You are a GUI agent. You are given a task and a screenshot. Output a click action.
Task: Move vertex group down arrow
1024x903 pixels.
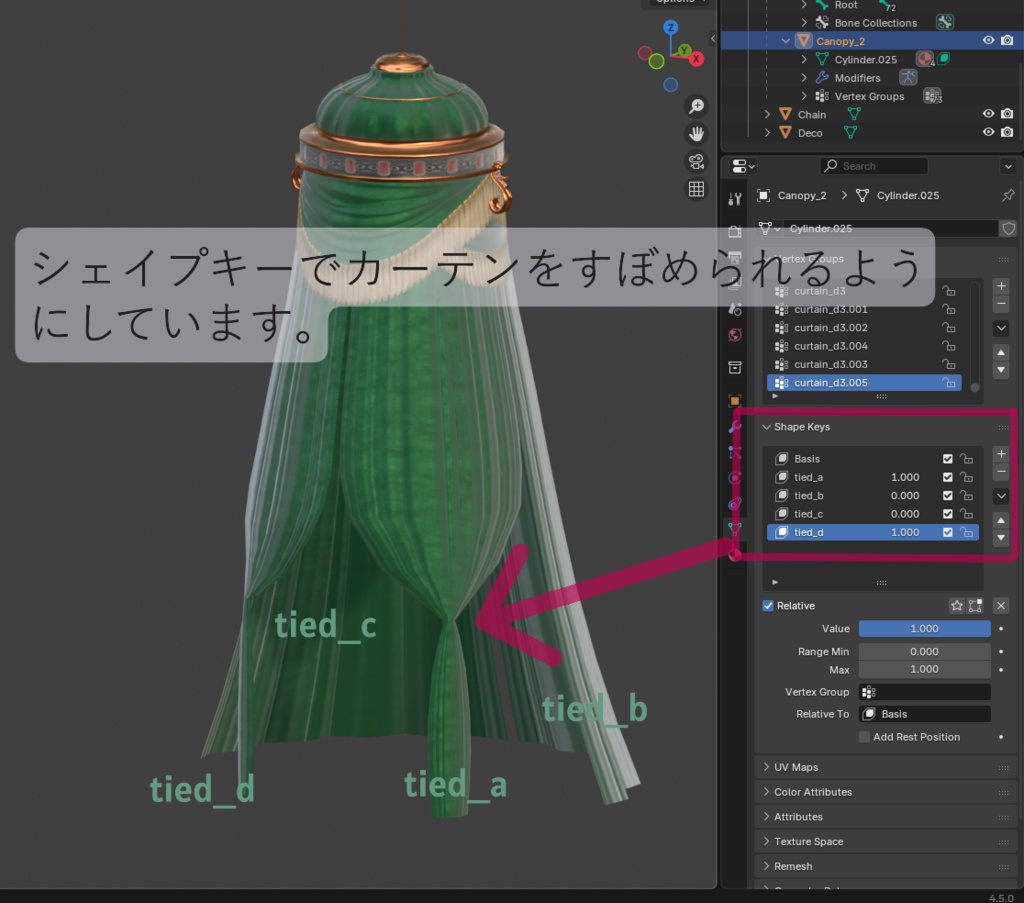1001,370
